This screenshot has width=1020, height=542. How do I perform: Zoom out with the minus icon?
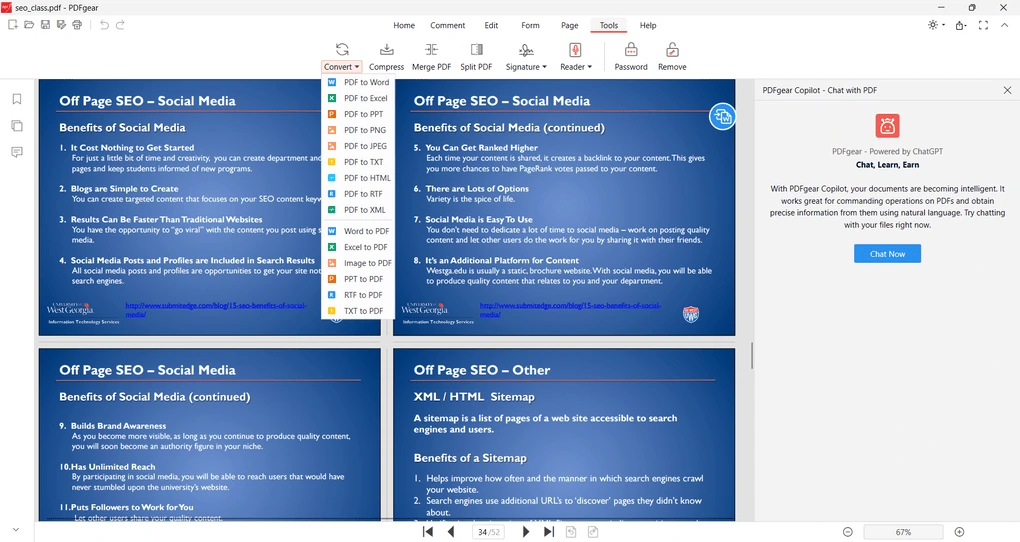(848, 532)
